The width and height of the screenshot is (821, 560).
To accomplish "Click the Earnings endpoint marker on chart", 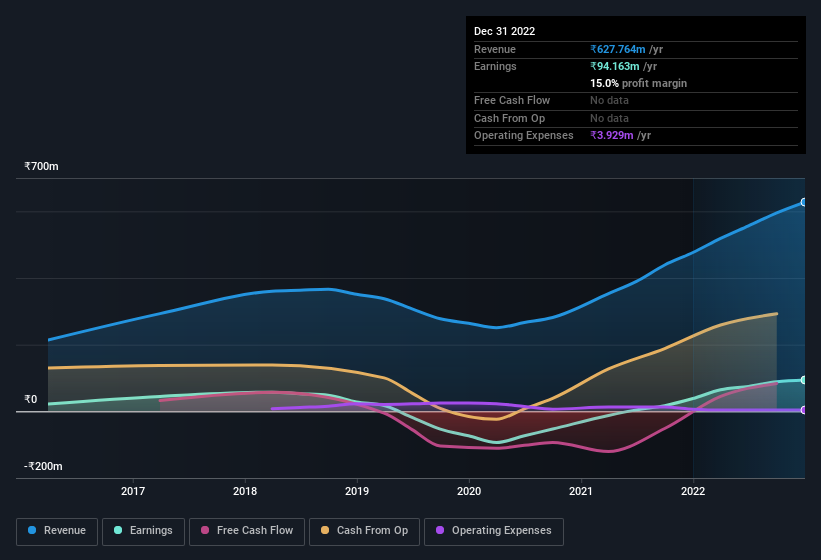I will coord(803,380).
